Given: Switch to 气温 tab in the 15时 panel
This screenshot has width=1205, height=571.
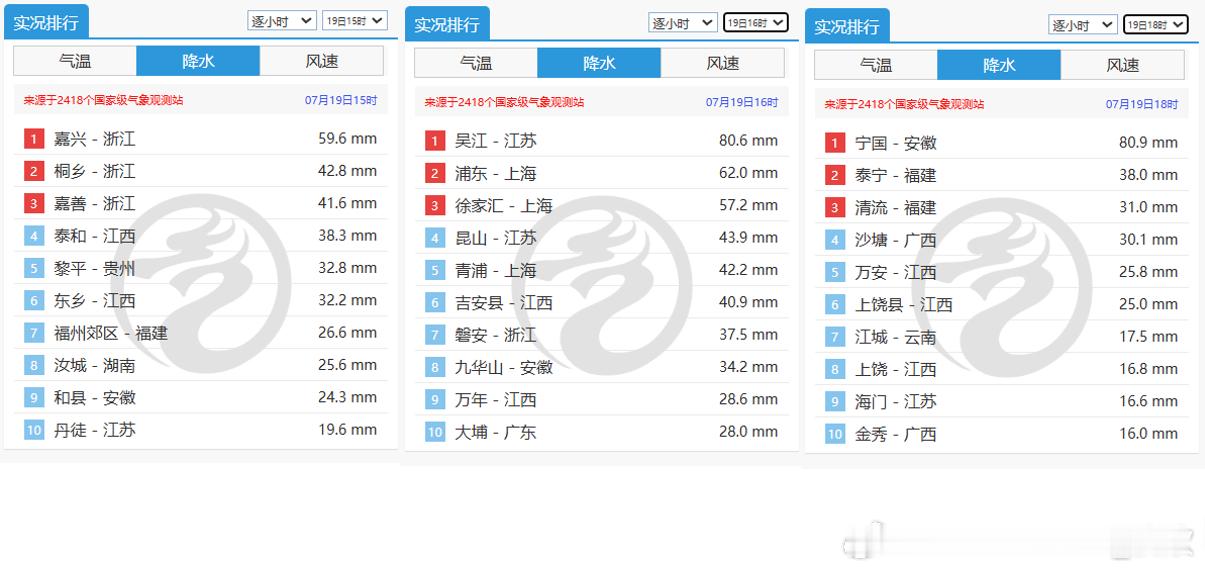Looking at the screenshot, I should [75, 61].
